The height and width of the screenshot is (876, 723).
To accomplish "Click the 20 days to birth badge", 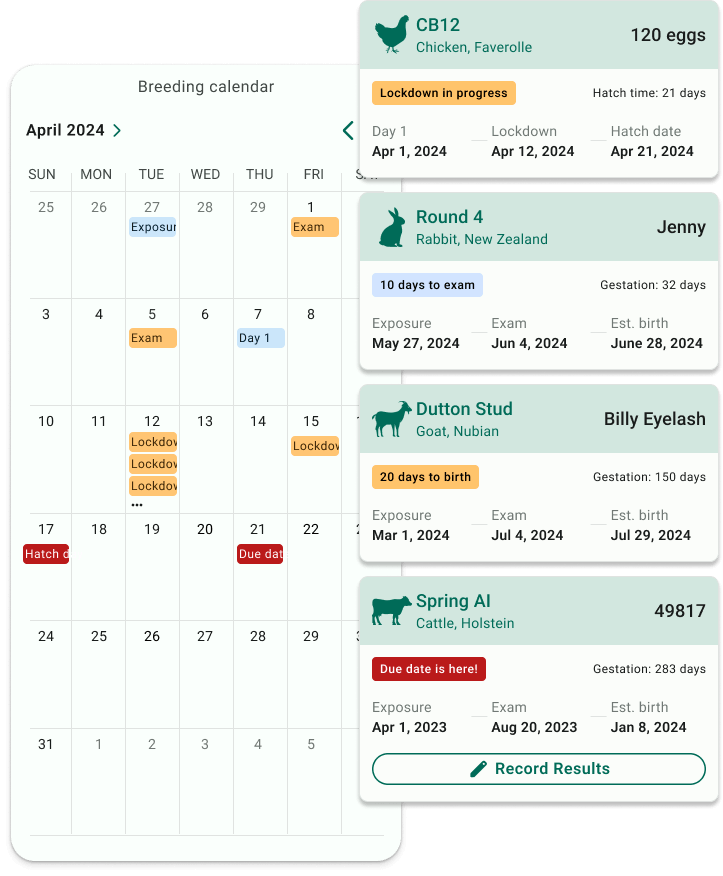I will point(425,477).
